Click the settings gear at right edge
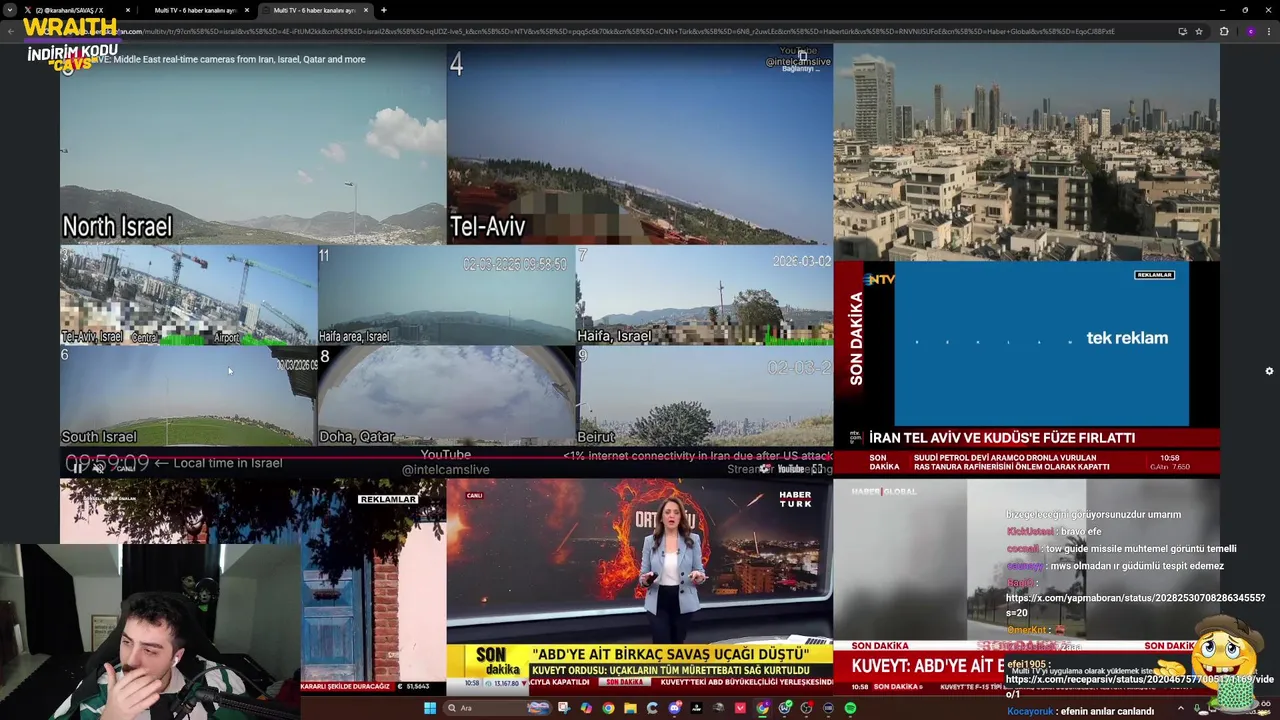The width and height of the screenshot is (1280, 720). pos(1269,371)
